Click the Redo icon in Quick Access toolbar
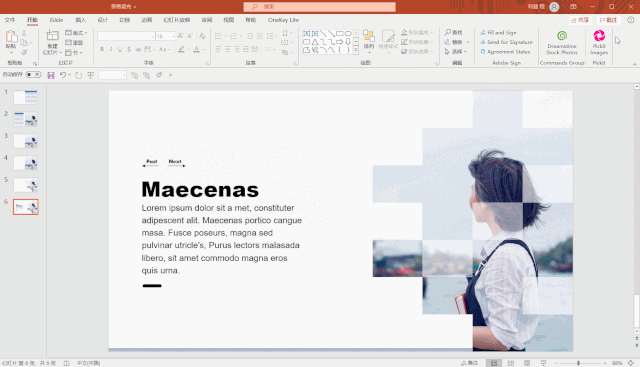 [x=79, y=75]
